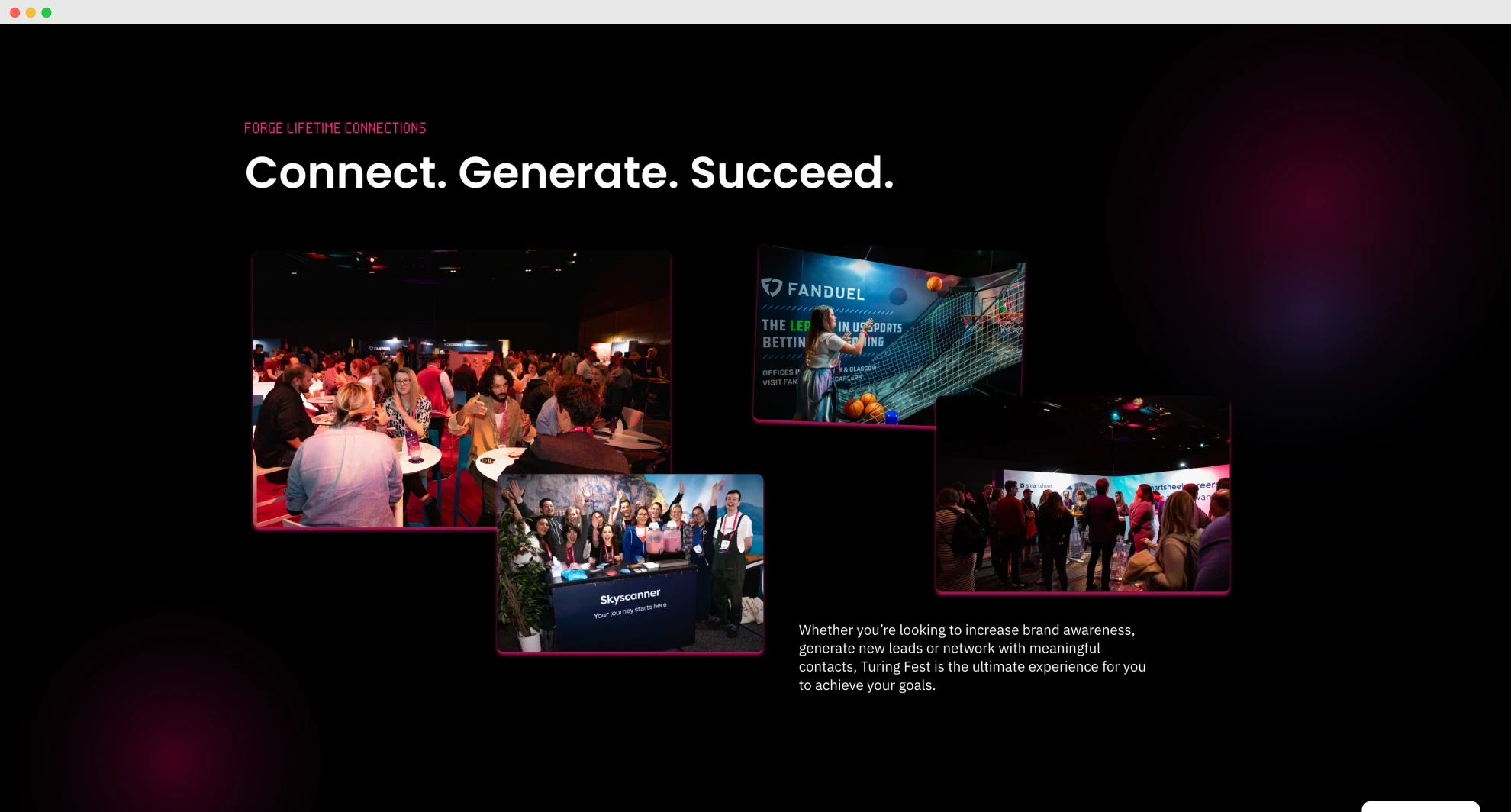The height and width of the screenshot is (812, 1511).
Task: Close the window with the red button
Action: pos(14,12)
